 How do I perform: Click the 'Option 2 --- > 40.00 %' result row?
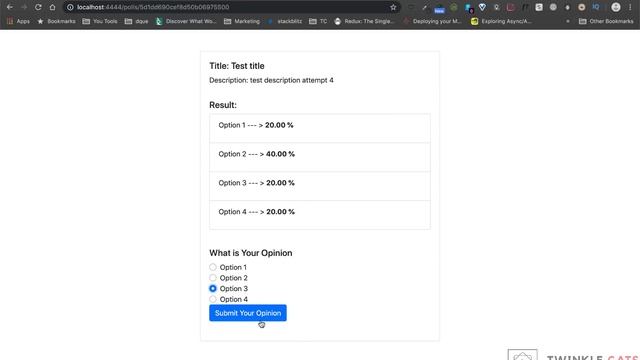point(320,157)
